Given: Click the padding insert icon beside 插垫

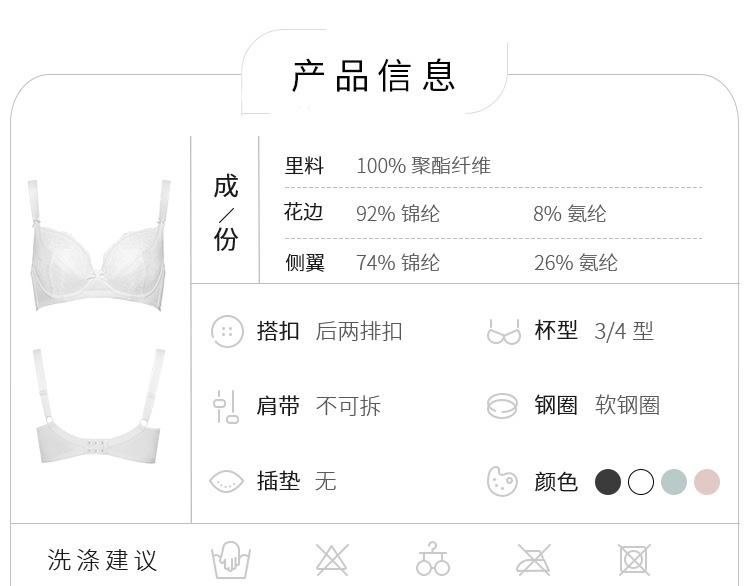Looking at the screenshot, I should pos(226,481).
